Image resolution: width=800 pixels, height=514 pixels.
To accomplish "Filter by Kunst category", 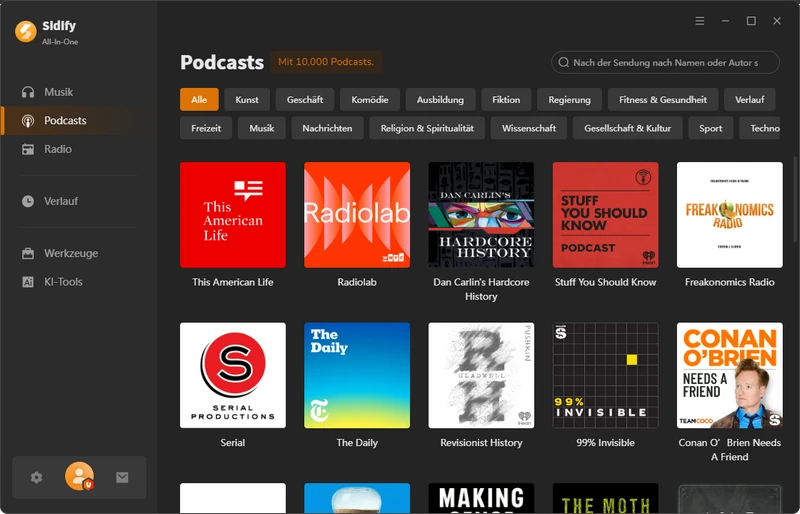I will (247, 100).
